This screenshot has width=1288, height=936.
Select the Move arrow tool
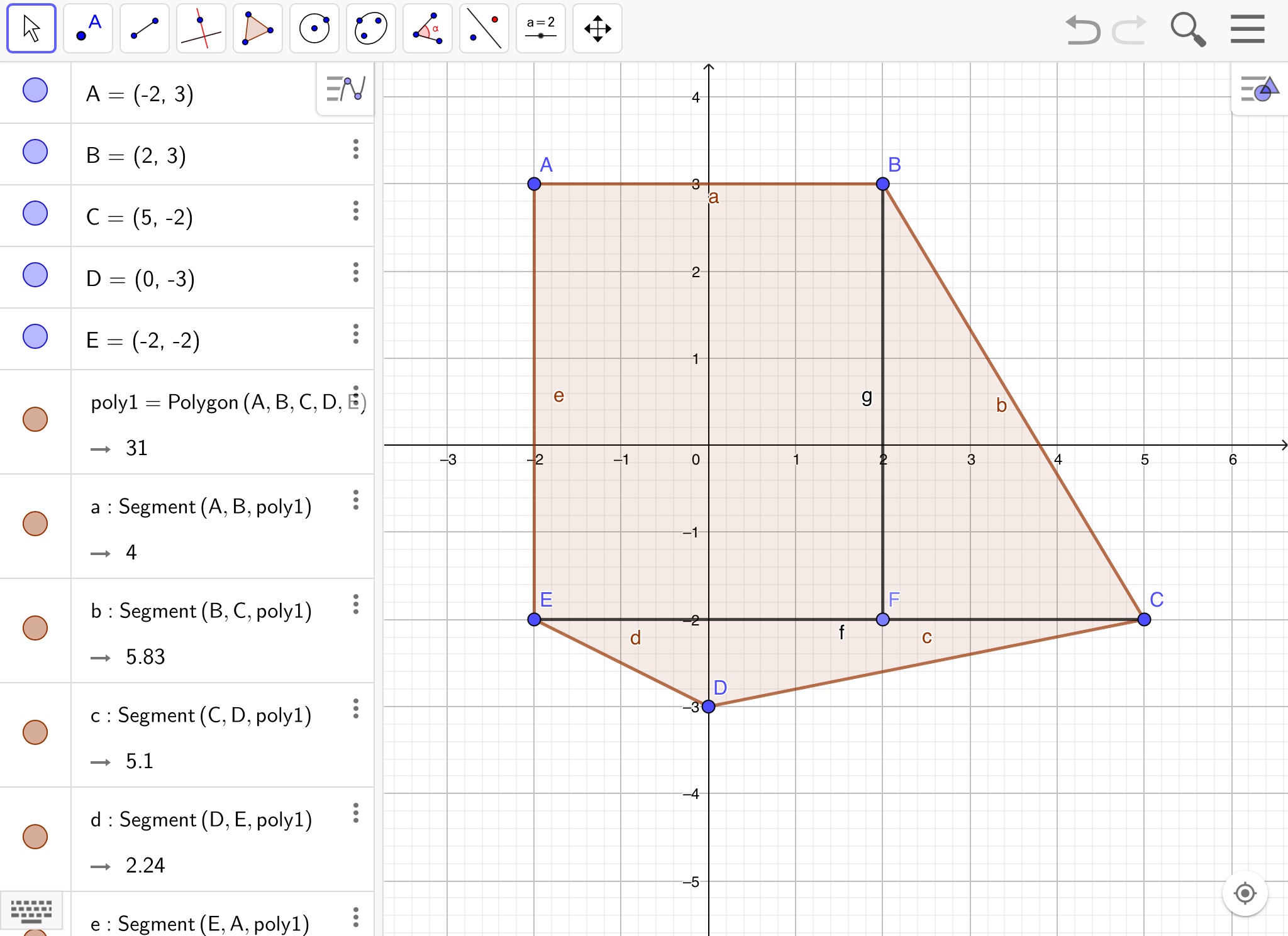click(31, 28)
